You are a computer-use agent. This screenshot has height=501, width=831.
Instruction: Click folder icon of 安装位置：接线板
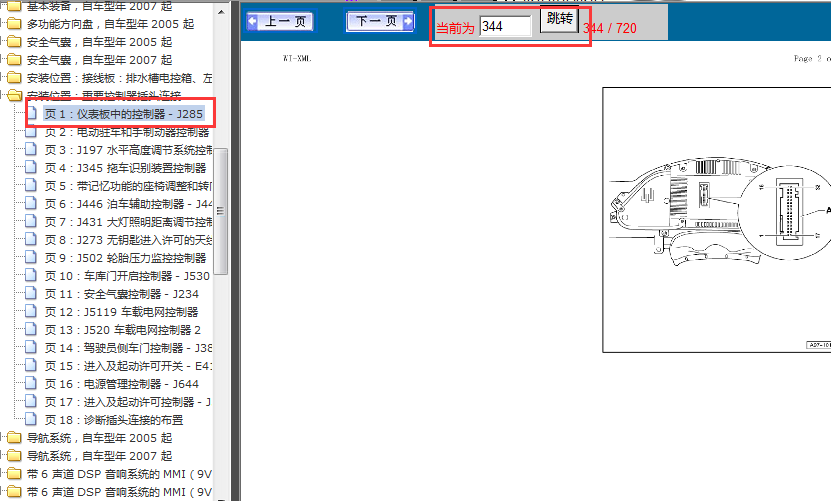pyautogui.click(x=14, y=78)
